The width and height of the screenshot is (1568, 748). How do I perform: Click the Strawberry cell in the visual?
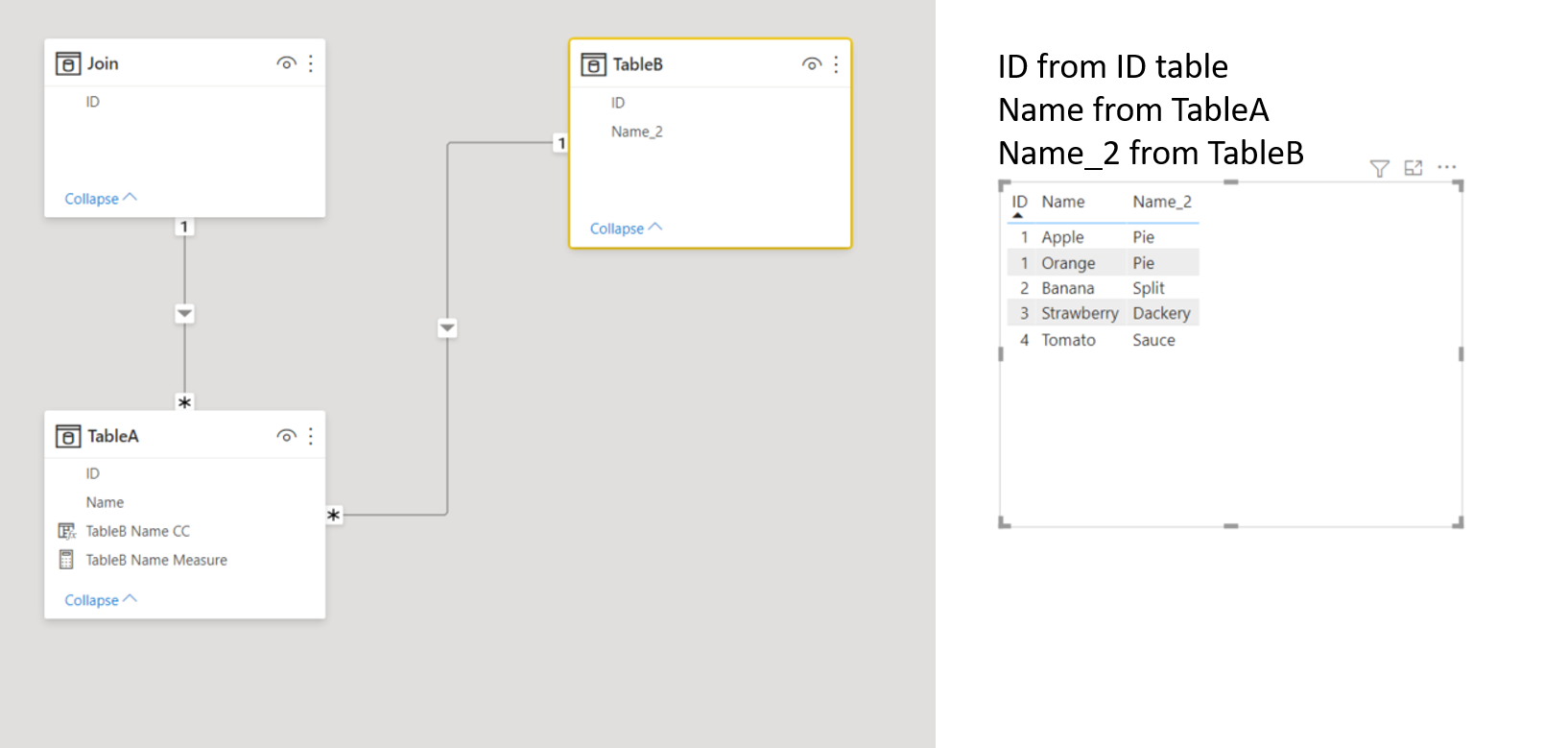coord(1080,313)
